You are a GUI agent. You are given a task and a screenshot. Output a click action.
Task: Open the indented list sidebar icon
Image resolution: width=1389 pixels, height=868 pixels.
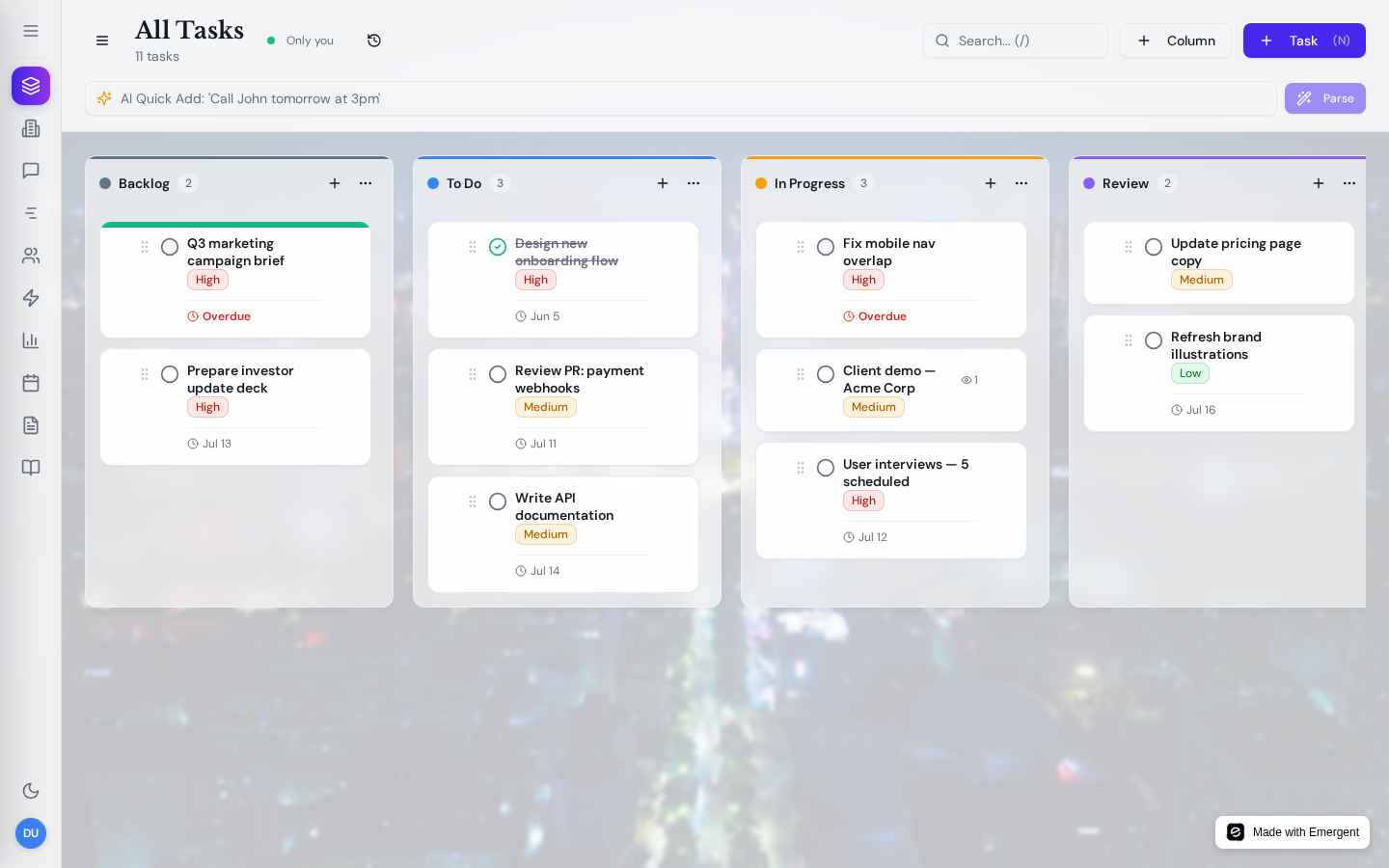31,213
